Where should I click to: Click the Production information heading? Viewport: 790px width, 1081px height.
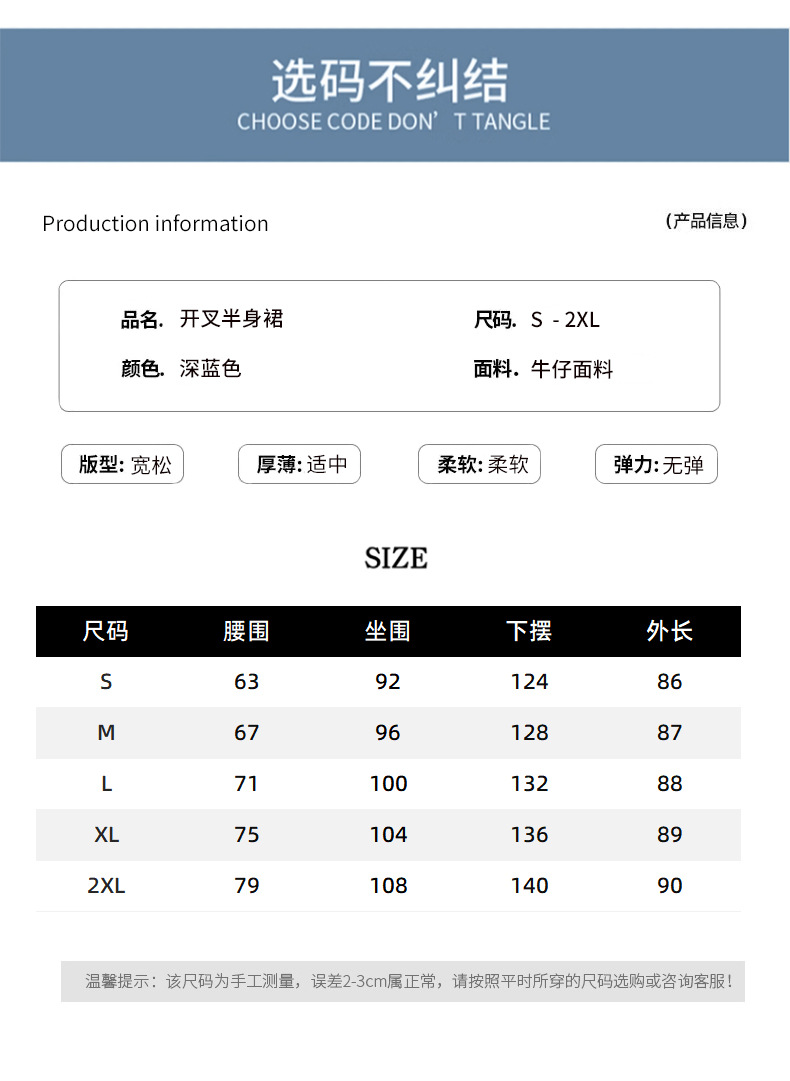155,223
